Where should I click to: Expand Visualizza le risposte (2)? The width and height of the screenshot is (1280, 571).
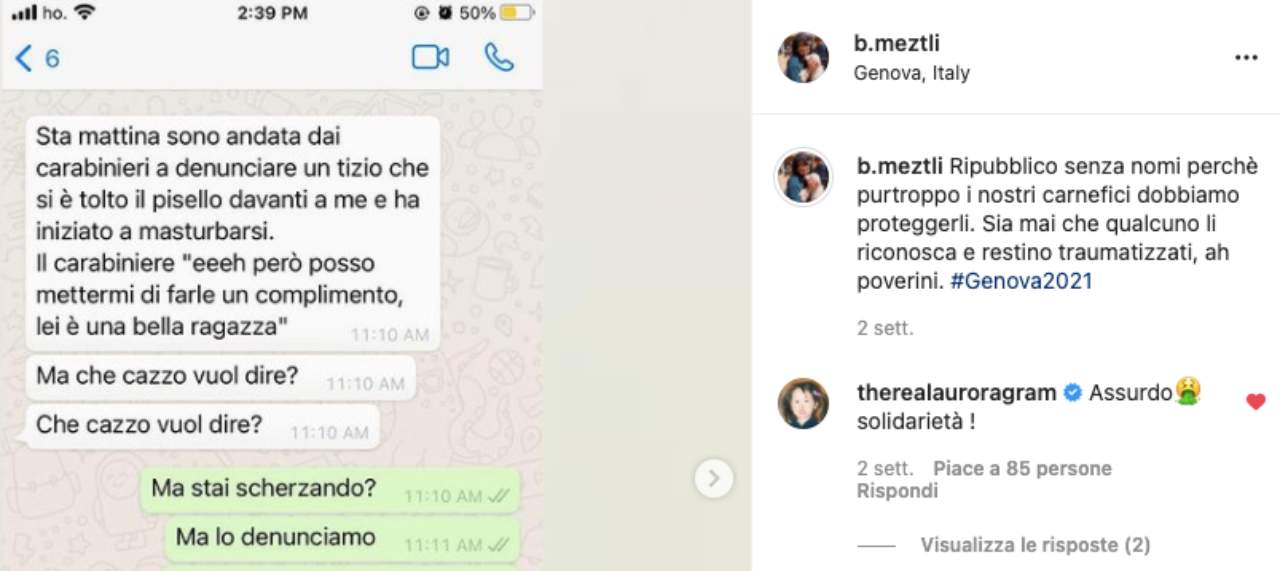pyautogui.click(x=1035, y=545)
